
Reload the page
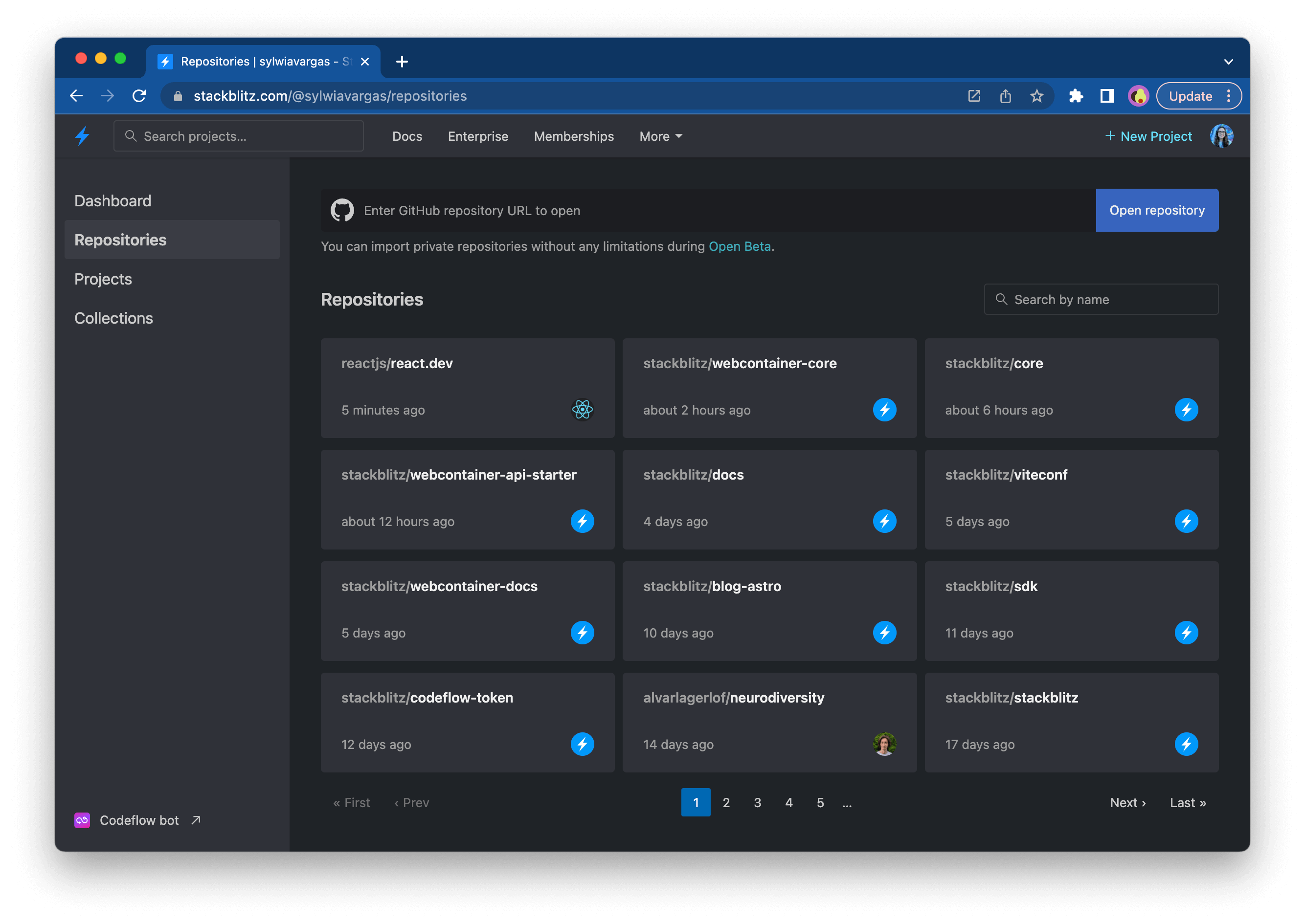tap(139, 96)
